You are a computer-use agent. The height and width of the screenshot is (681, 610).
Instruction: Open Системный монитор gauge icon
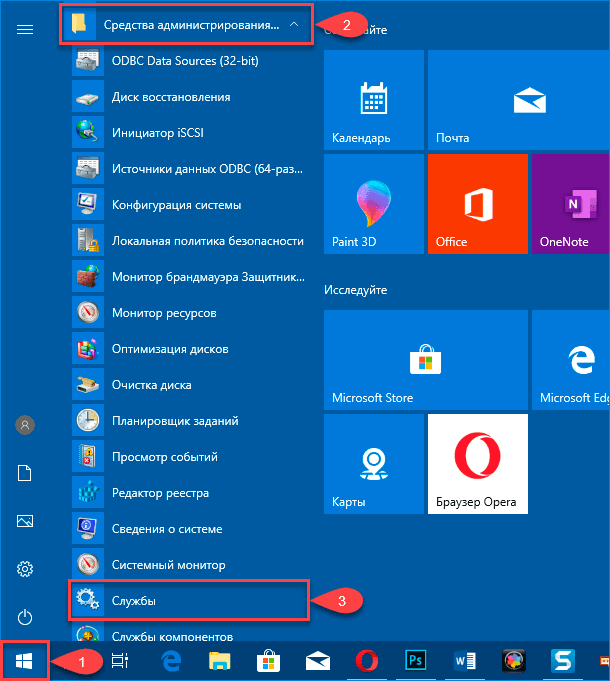coord(88,565)
